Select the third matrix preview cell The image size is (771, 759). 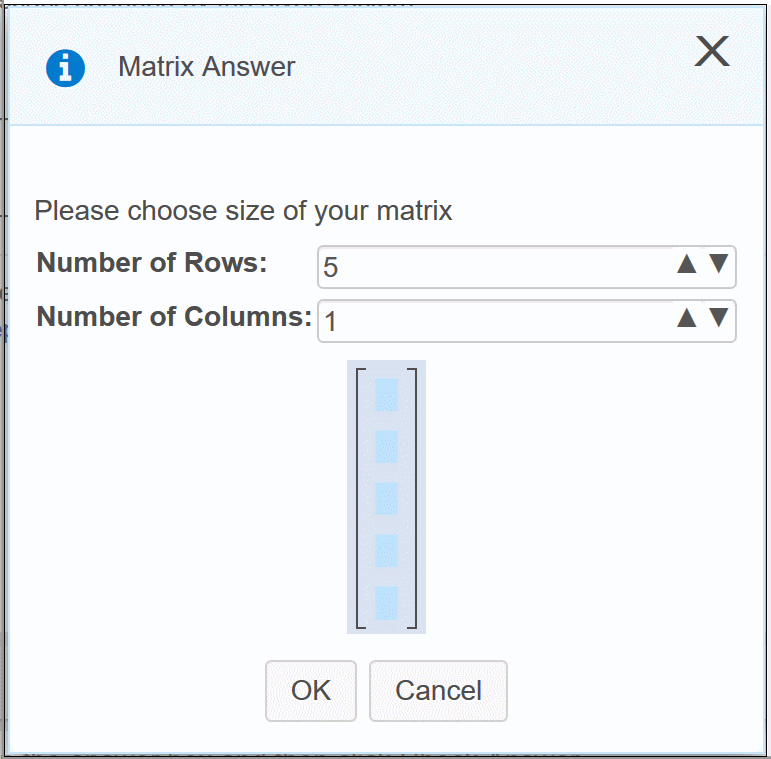(x=386, y=499)
